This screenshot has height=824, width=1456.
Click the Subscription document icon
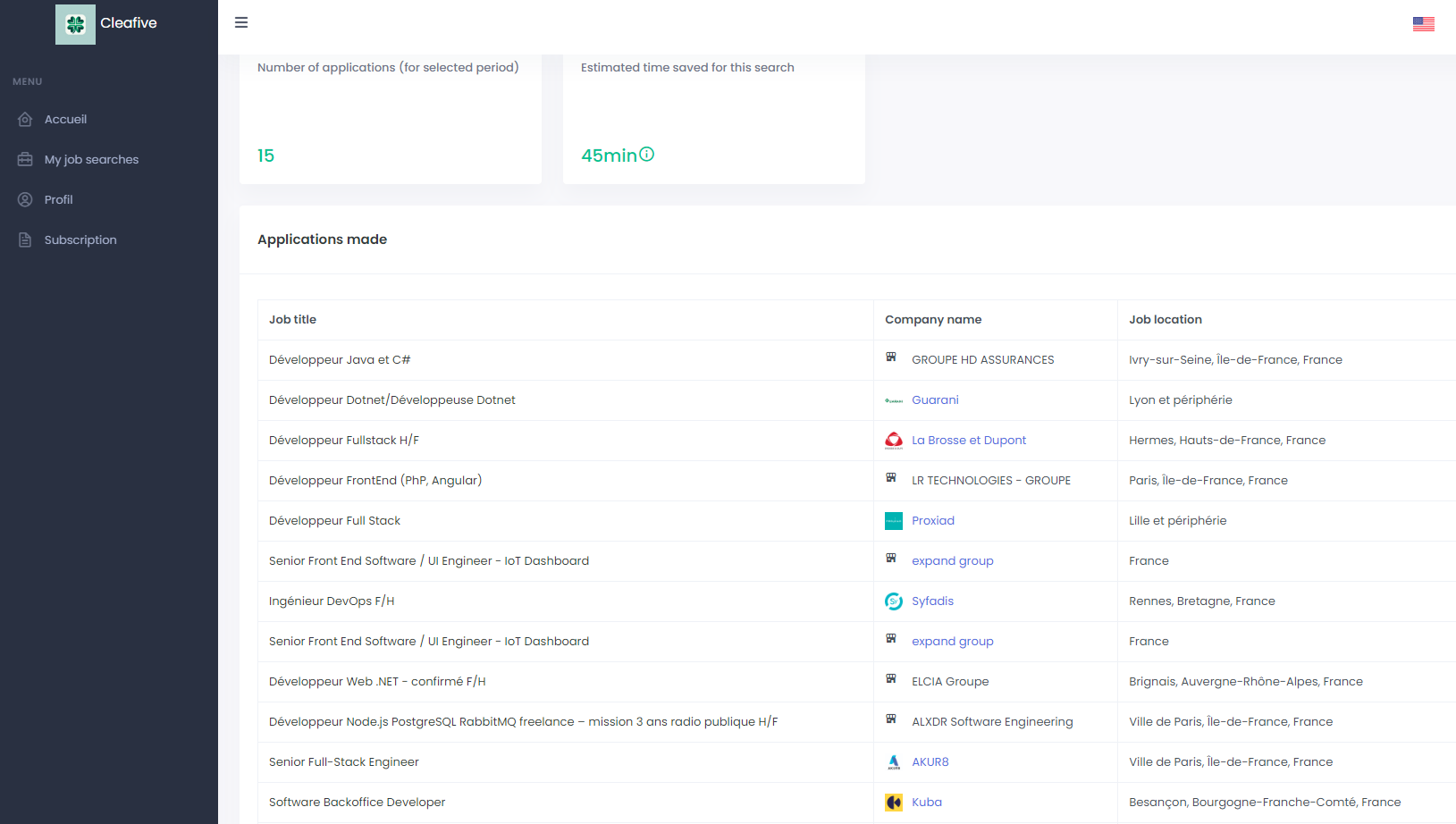pos(25,240)
